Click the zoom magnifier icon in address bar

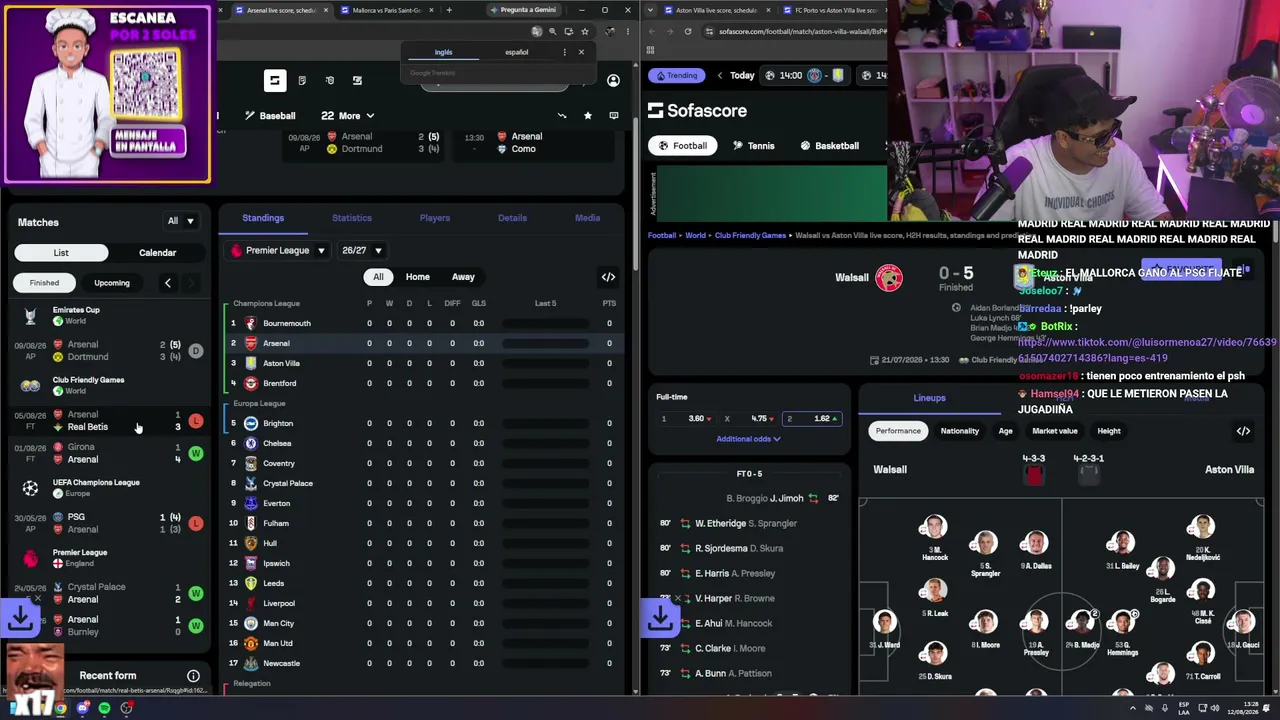click(553, 31)
